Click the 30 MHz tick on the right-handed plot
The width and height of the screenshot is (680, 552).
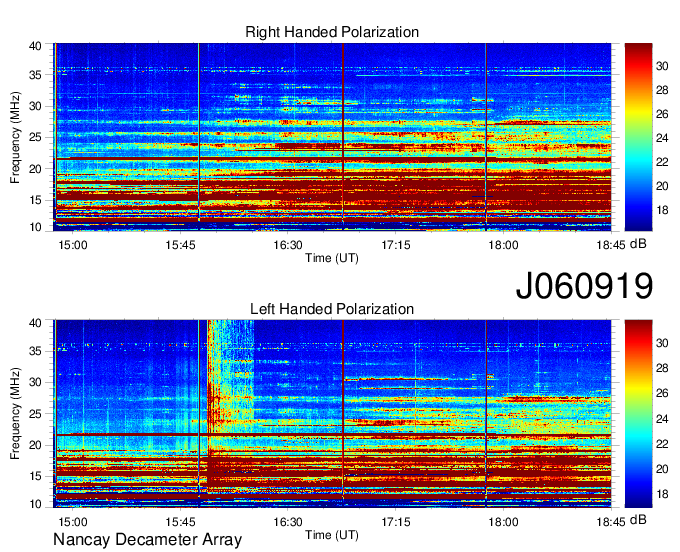pyautogui.click(x=35, y=106)
